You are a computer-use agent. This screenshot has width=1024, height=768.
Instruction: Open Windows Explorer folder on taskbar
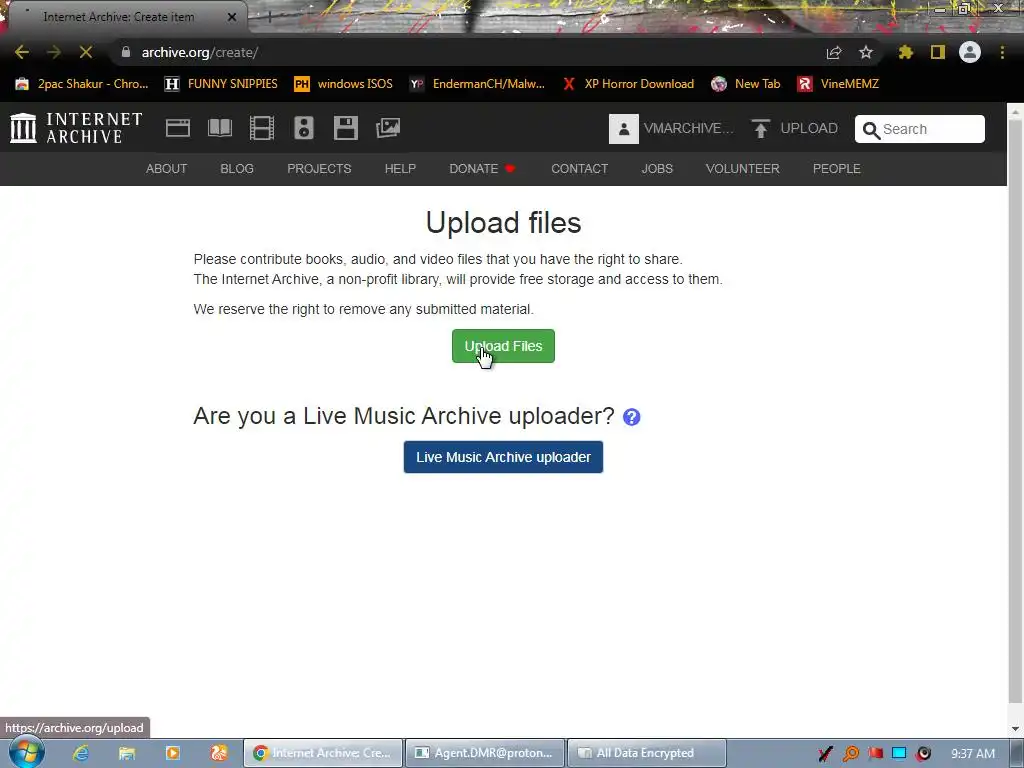click(x=127, y=753)
